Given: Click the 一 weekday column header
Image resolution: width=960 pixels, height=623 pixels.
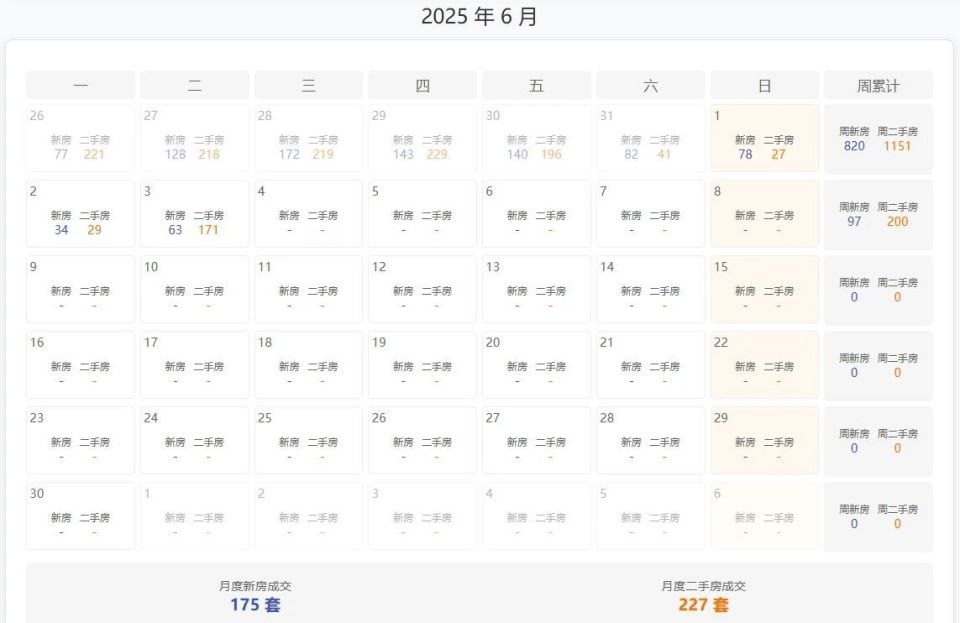Looking at the screenshot, I should 80,85.
